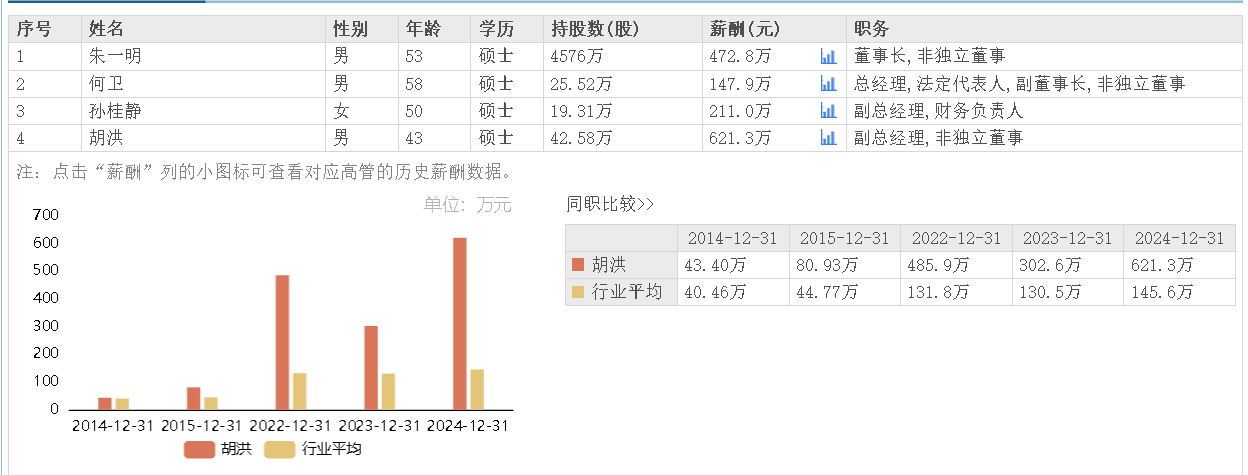The height and width of the screenshot is (475, 1248).
Task: Click comparison value 302.6万
Action: (1051, 265)
